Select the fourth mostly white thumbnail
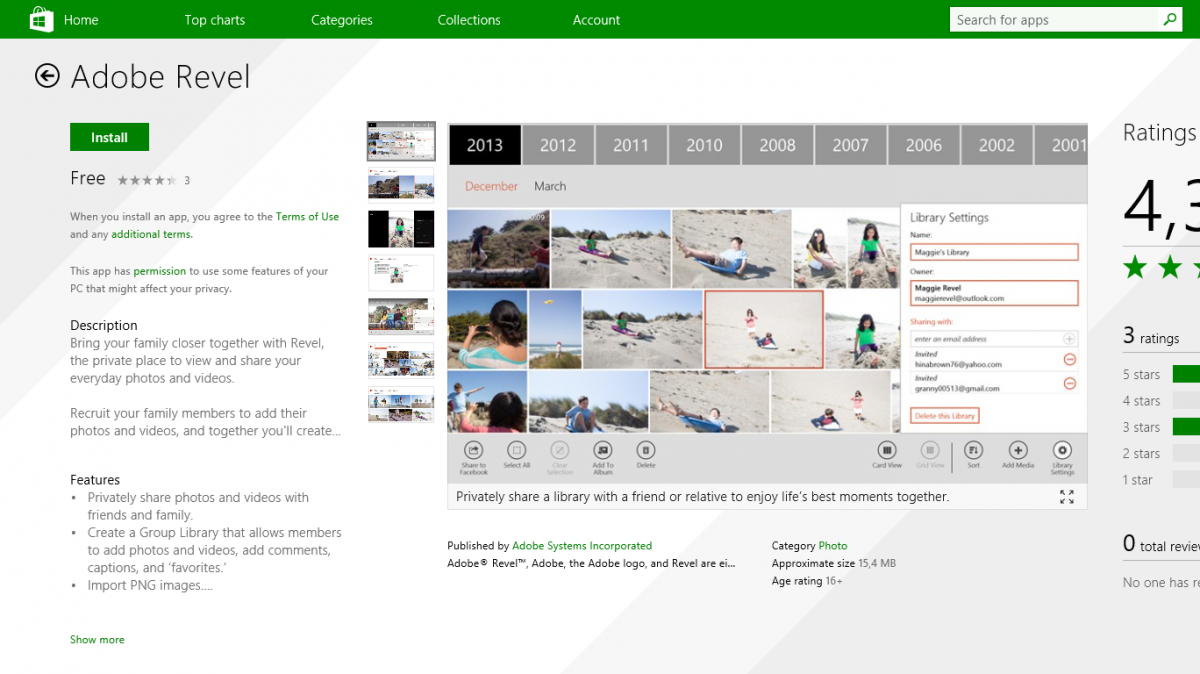The width and height of the screenshot is (1200, 674). click(401, 272)
